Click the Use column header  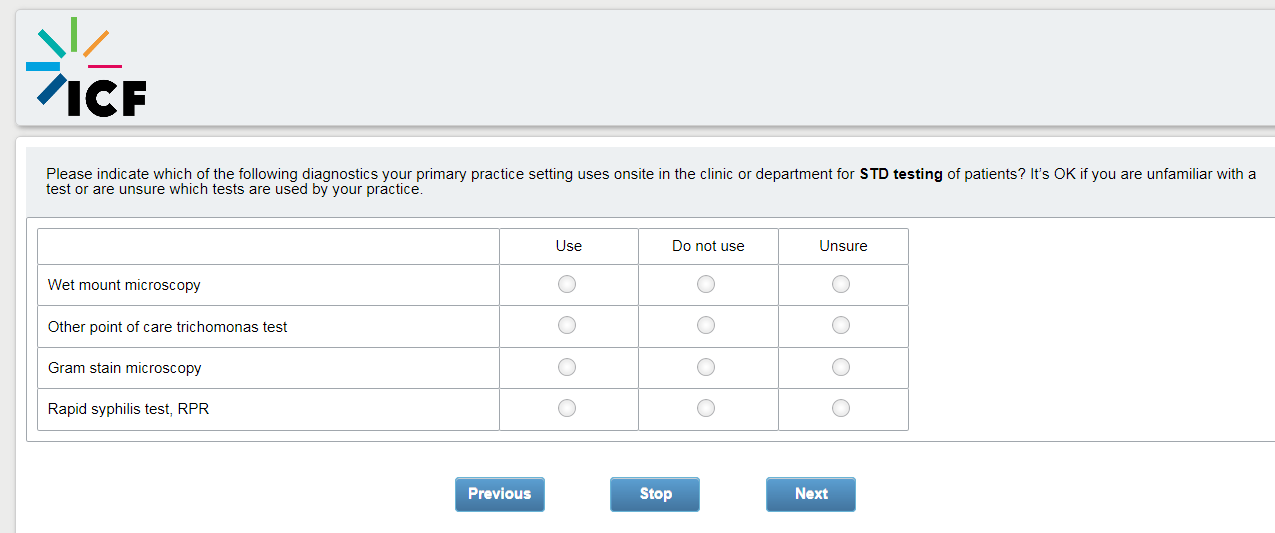(568, 246)
